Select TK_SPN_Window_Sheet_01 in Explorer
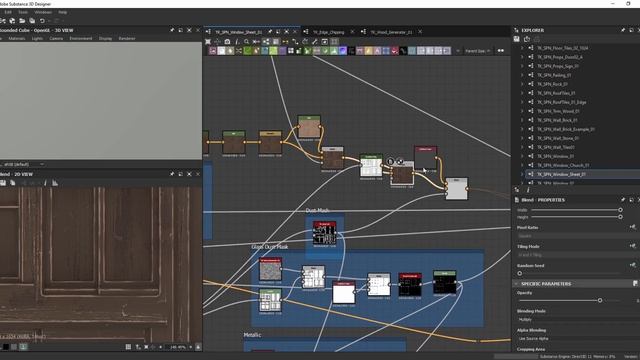The width and height of the screenshot is (640, 360). click(561, 174)
